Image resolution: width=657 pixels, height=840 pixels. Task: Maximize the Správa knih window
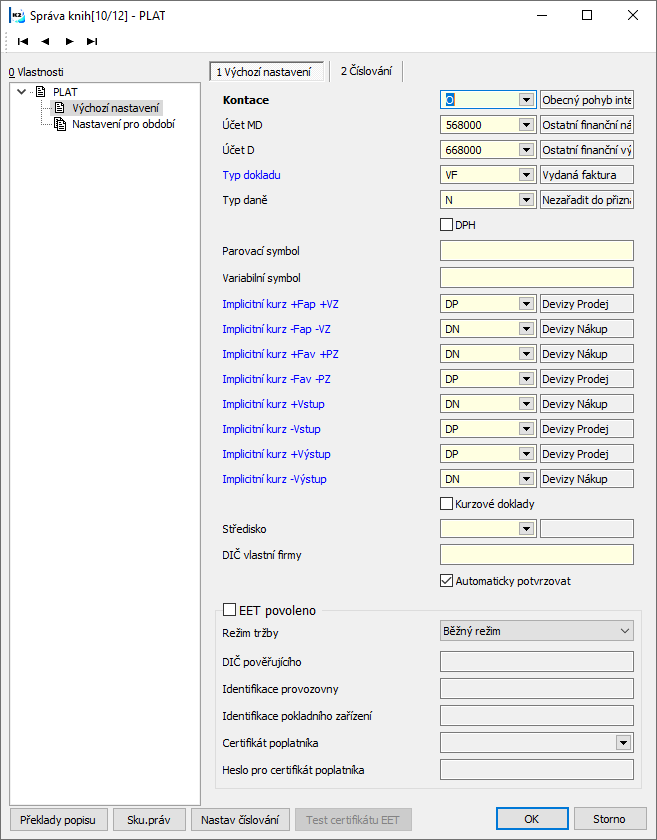click(587, 15)
